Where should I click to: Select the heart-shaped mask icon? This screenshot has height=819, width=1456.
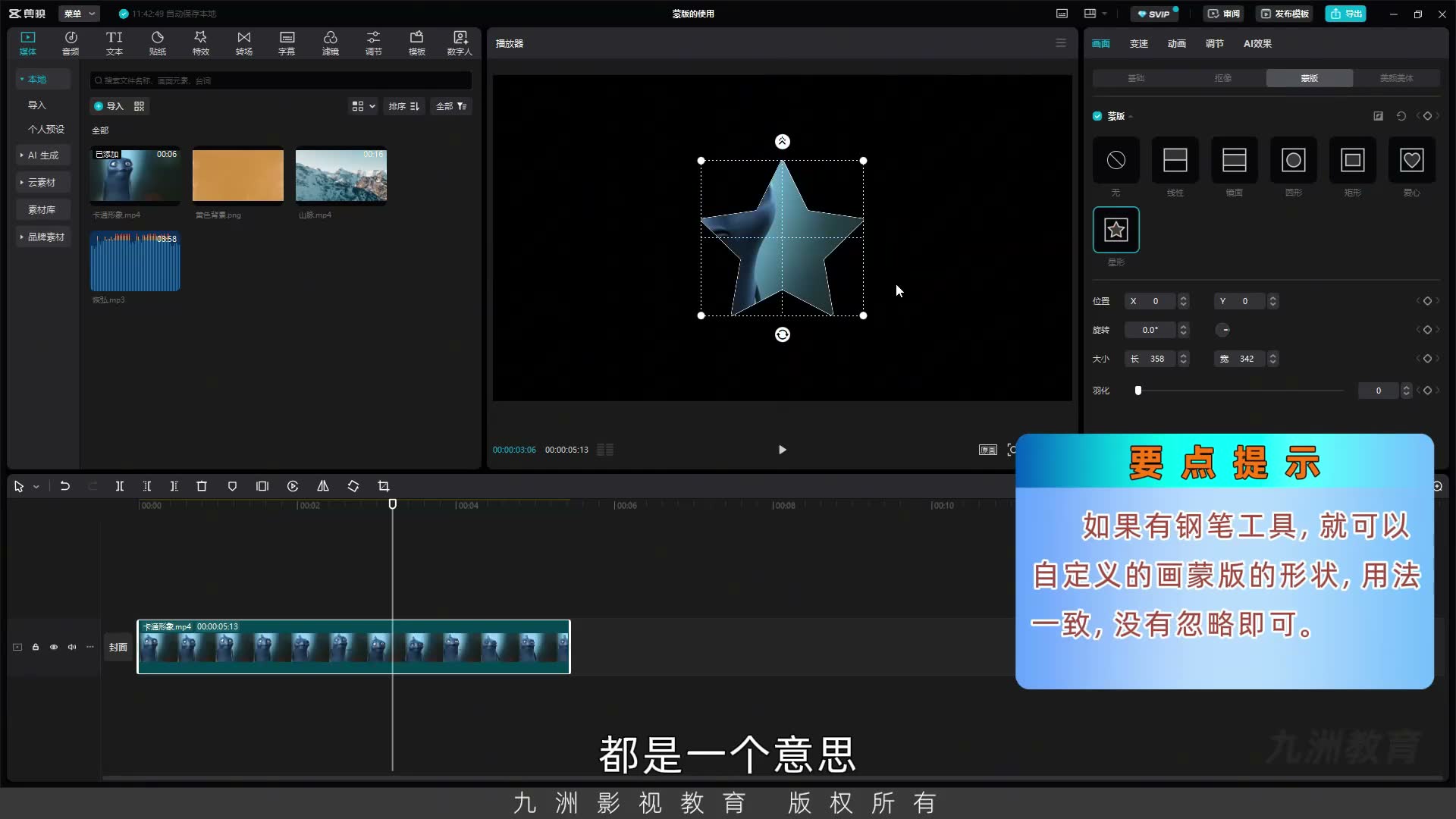tap(1411, 160)
